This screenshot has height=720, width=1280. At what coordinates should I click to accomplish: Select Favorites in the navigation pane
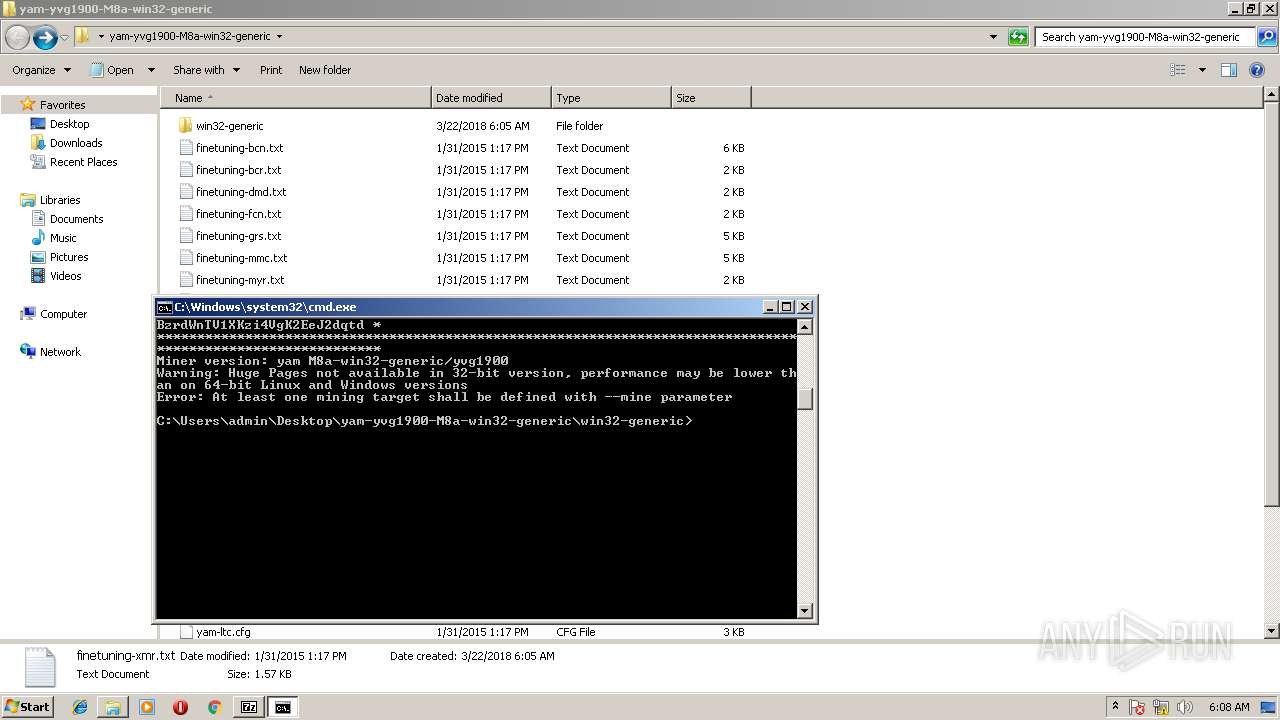pos(62,105)
